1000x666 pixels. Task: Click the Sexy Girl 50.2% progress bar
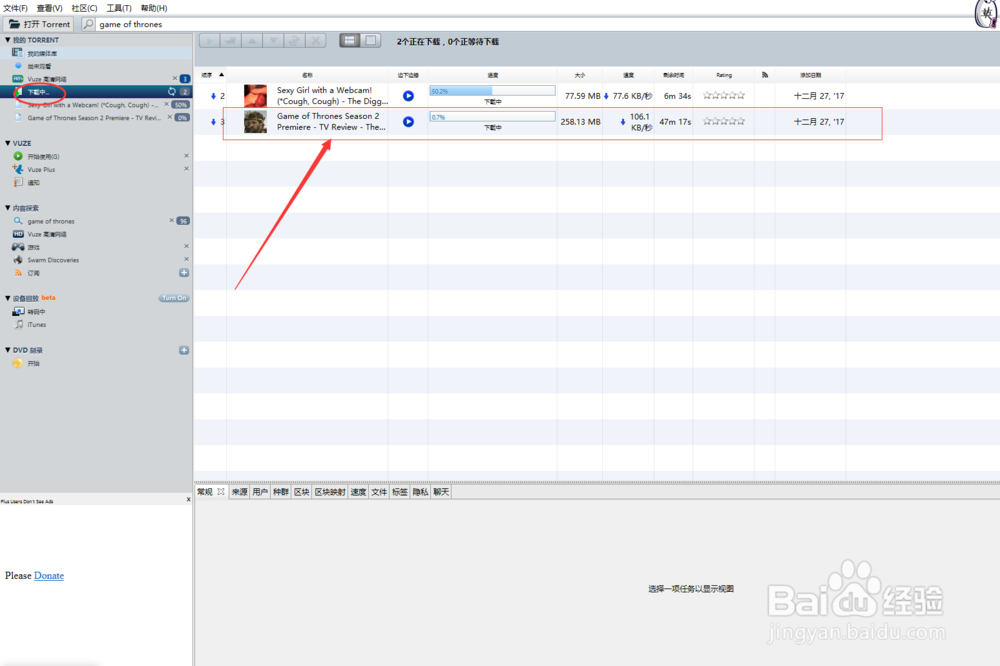[492, 91]
